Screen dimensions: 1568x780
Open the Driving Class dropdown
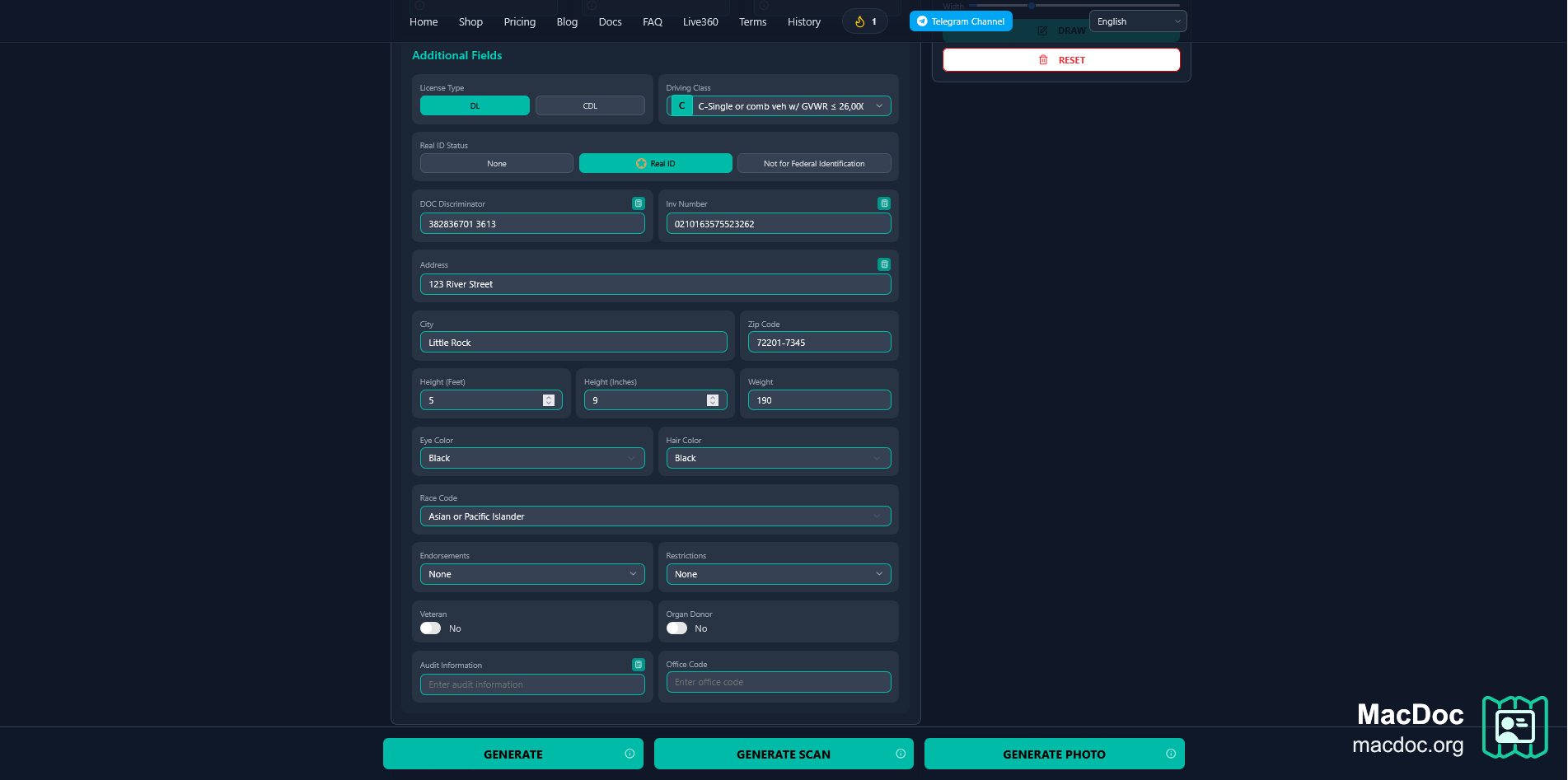pos(779,106)
